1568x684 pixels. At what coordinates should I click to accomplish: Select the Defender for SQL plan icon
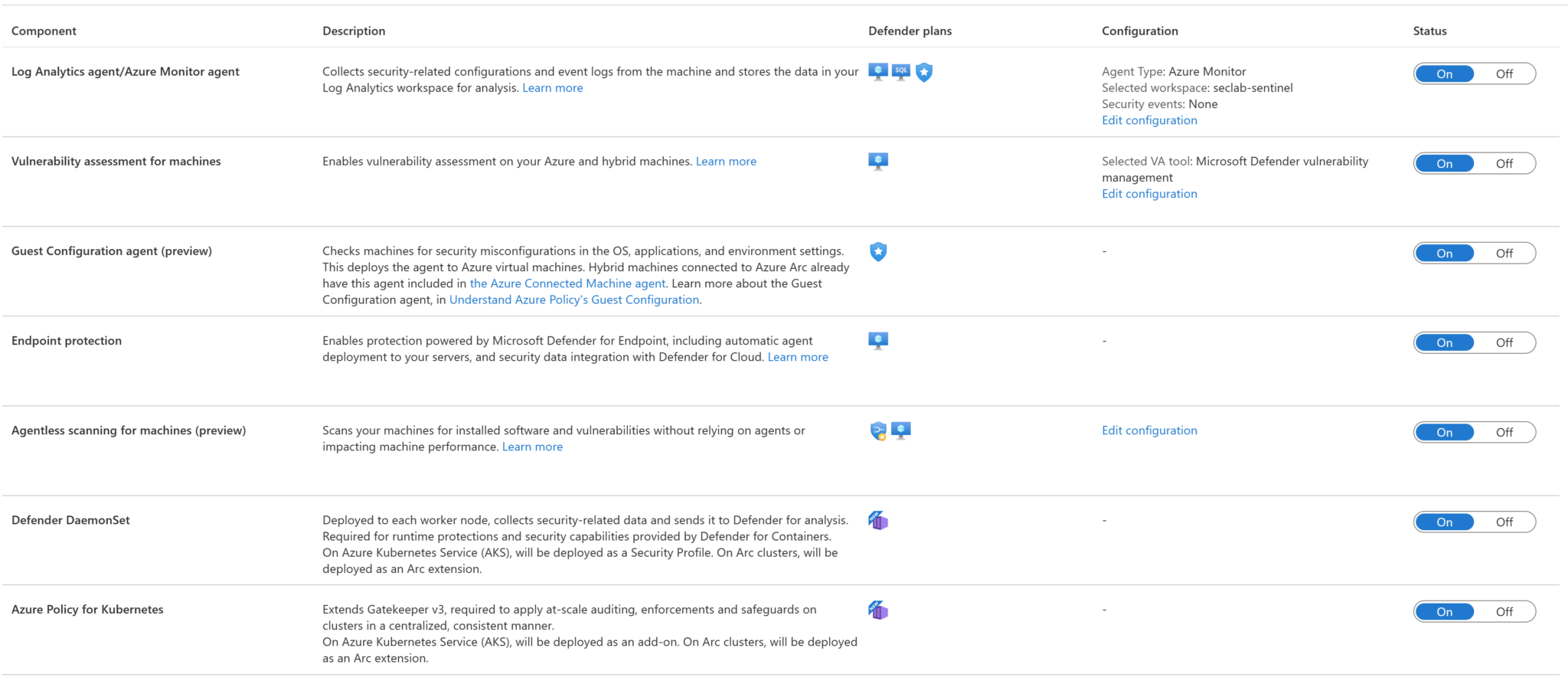click(x=900, y=72)
